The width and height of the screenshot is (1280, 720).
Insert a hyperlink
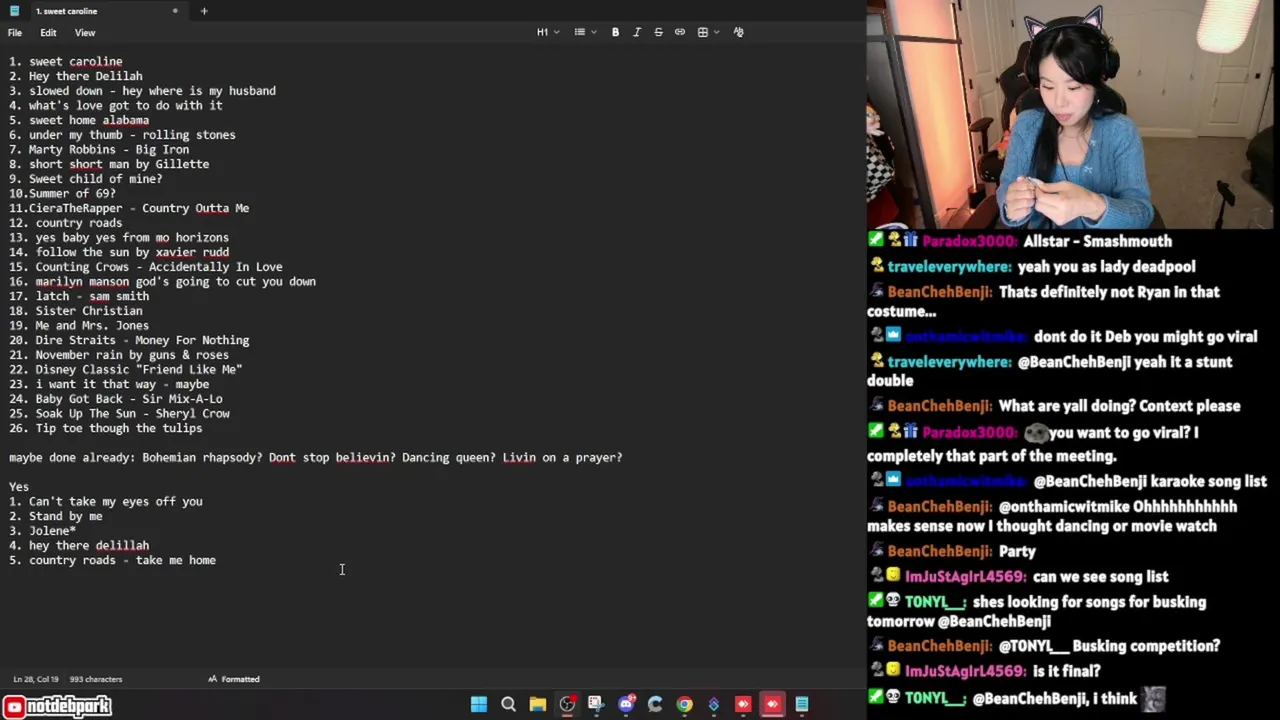(680, 32)
